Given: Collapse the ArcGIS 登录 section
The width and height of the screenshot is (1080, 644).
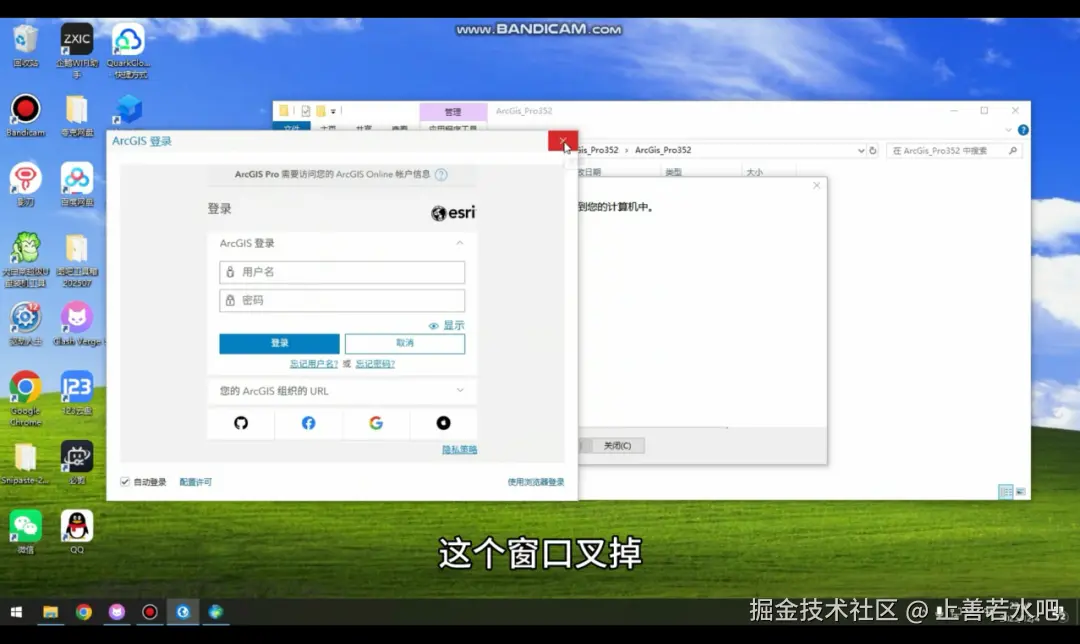Looking at the screenshot, I should pos(459,242).
